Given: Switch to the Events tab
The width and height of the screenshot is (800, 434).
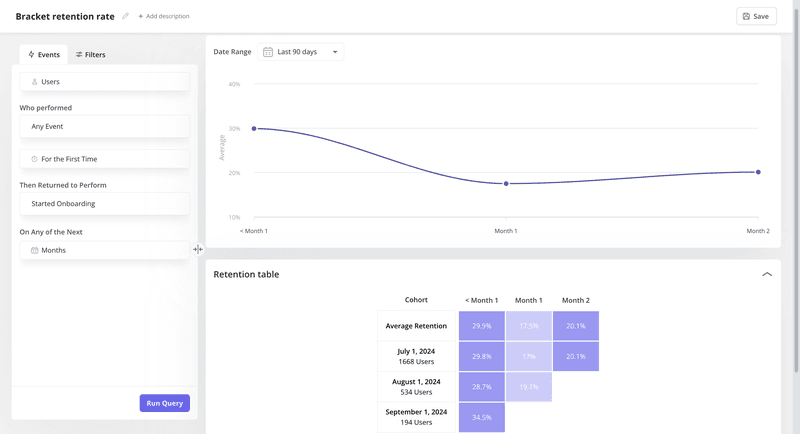Looking at the screenshot, I should 44,55.
